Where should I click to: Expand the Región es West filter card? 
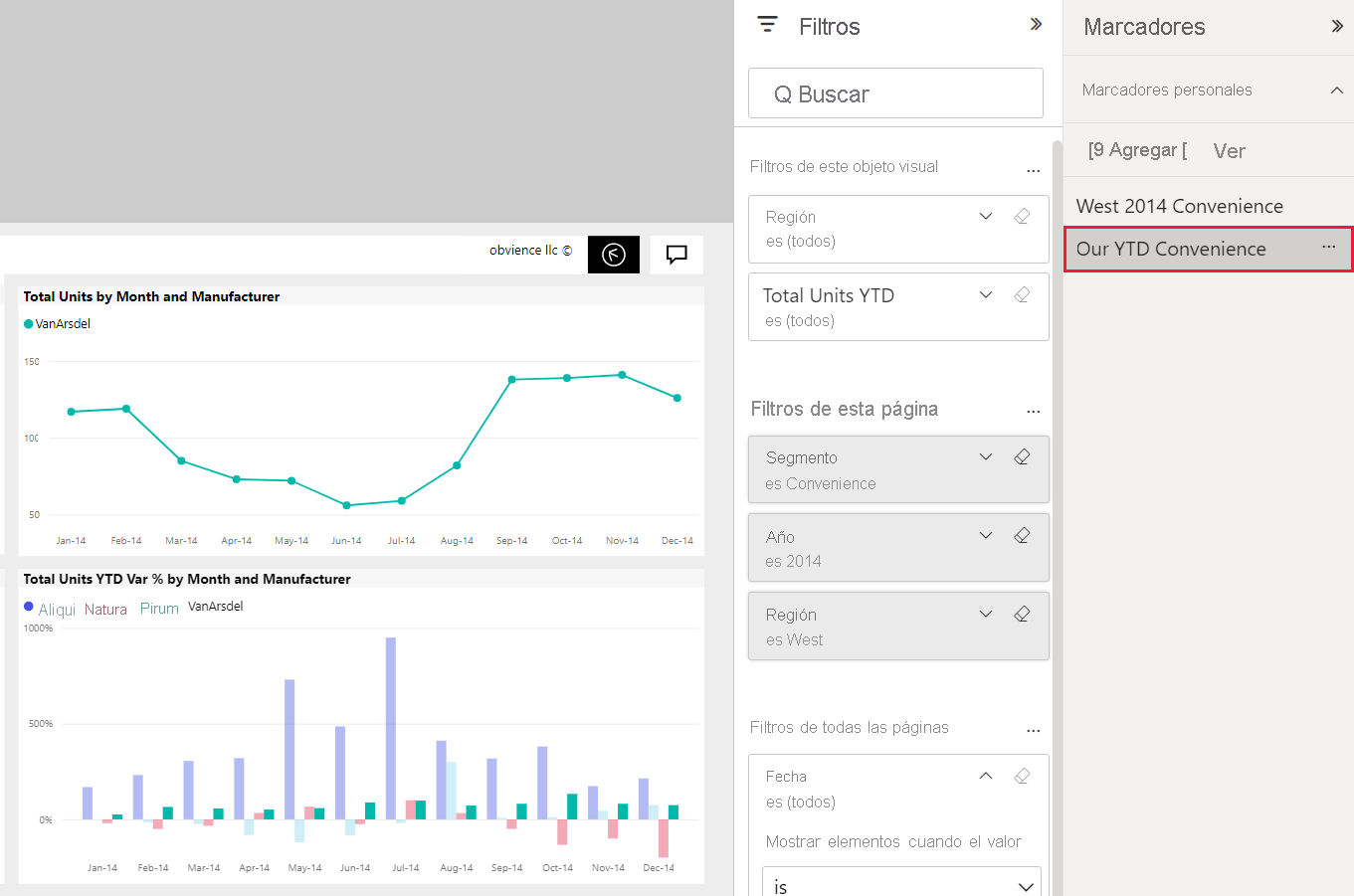coord(986,614)
